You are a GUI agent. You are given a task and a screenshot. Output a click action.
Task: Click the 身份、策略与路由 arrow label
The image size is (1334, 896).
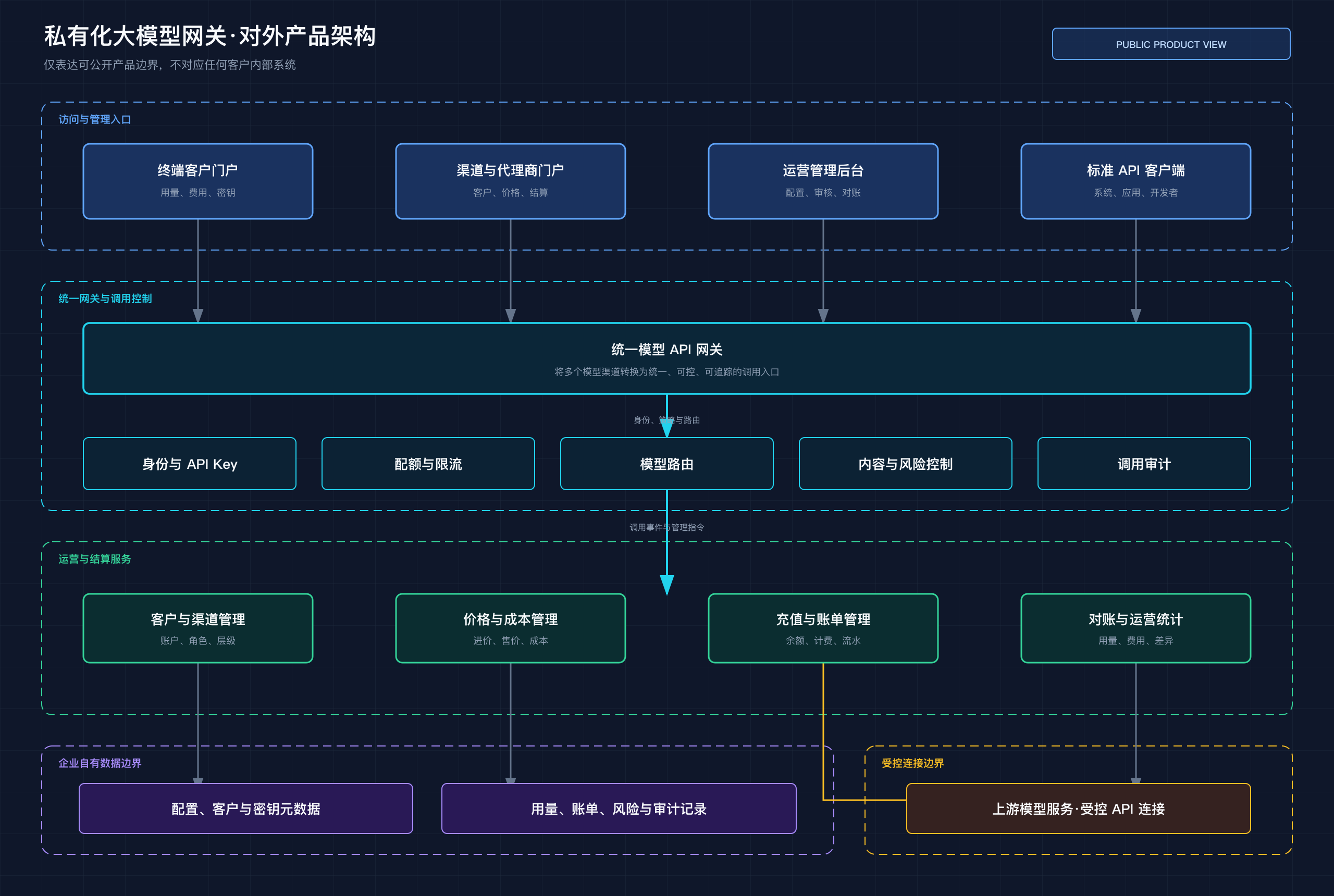667,420
